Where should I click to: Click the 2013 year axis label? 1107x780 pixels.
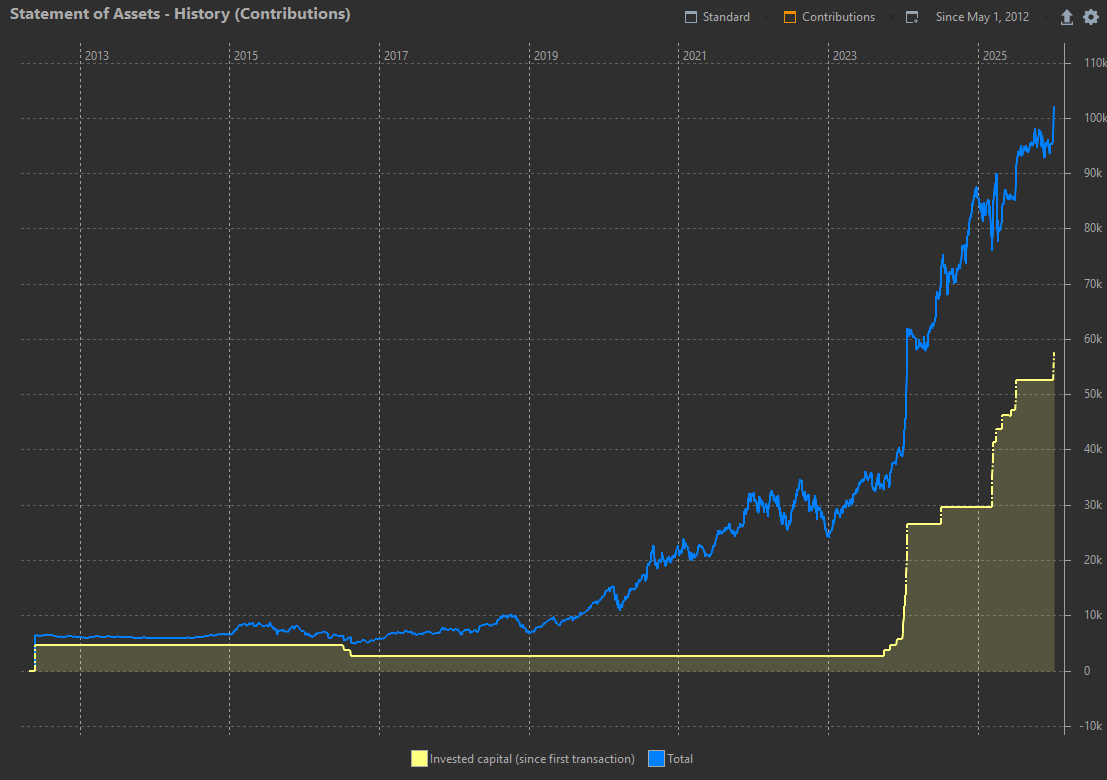(97, 56)
